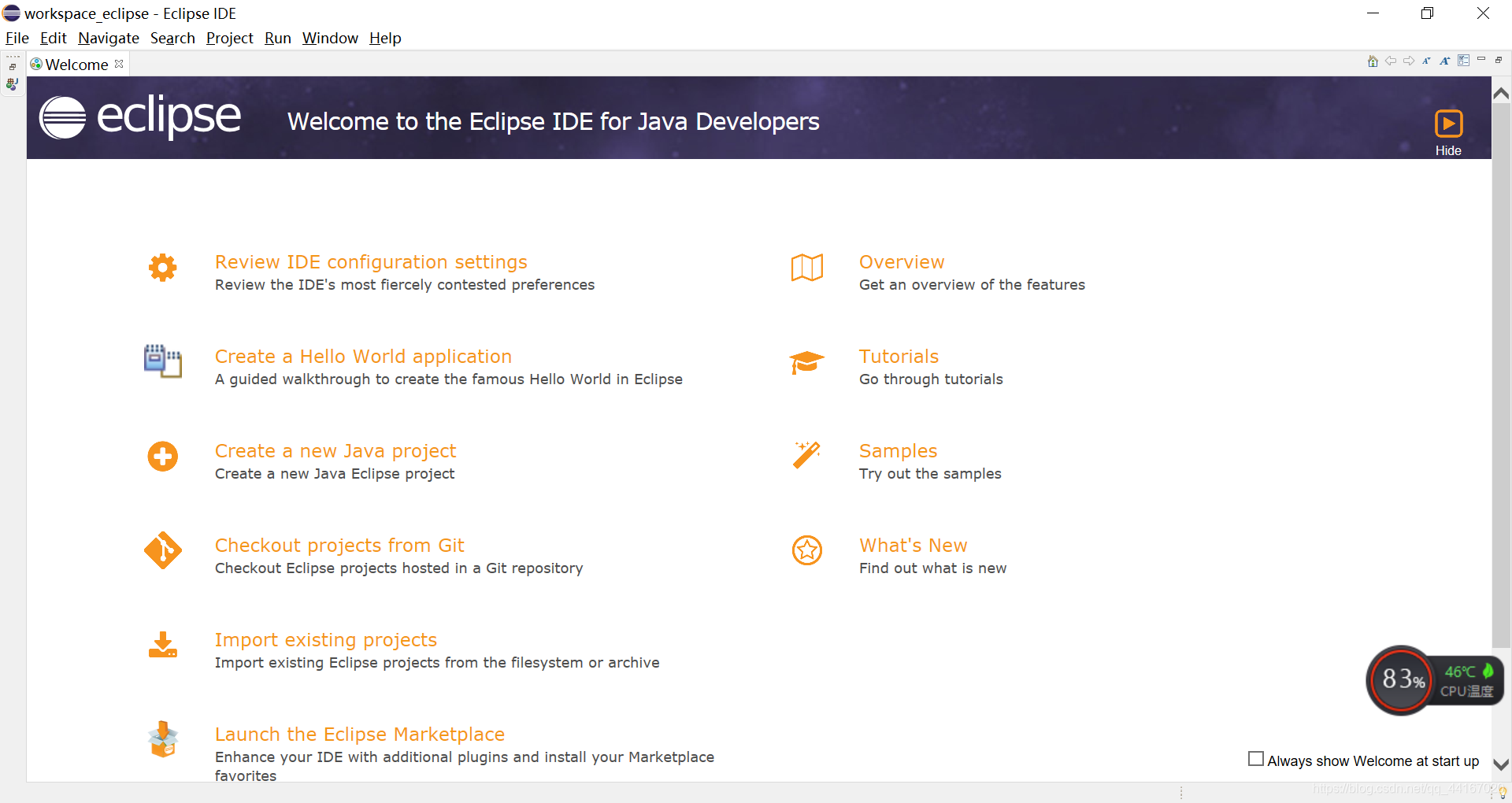Open the Edit menu

pos(54,38)
